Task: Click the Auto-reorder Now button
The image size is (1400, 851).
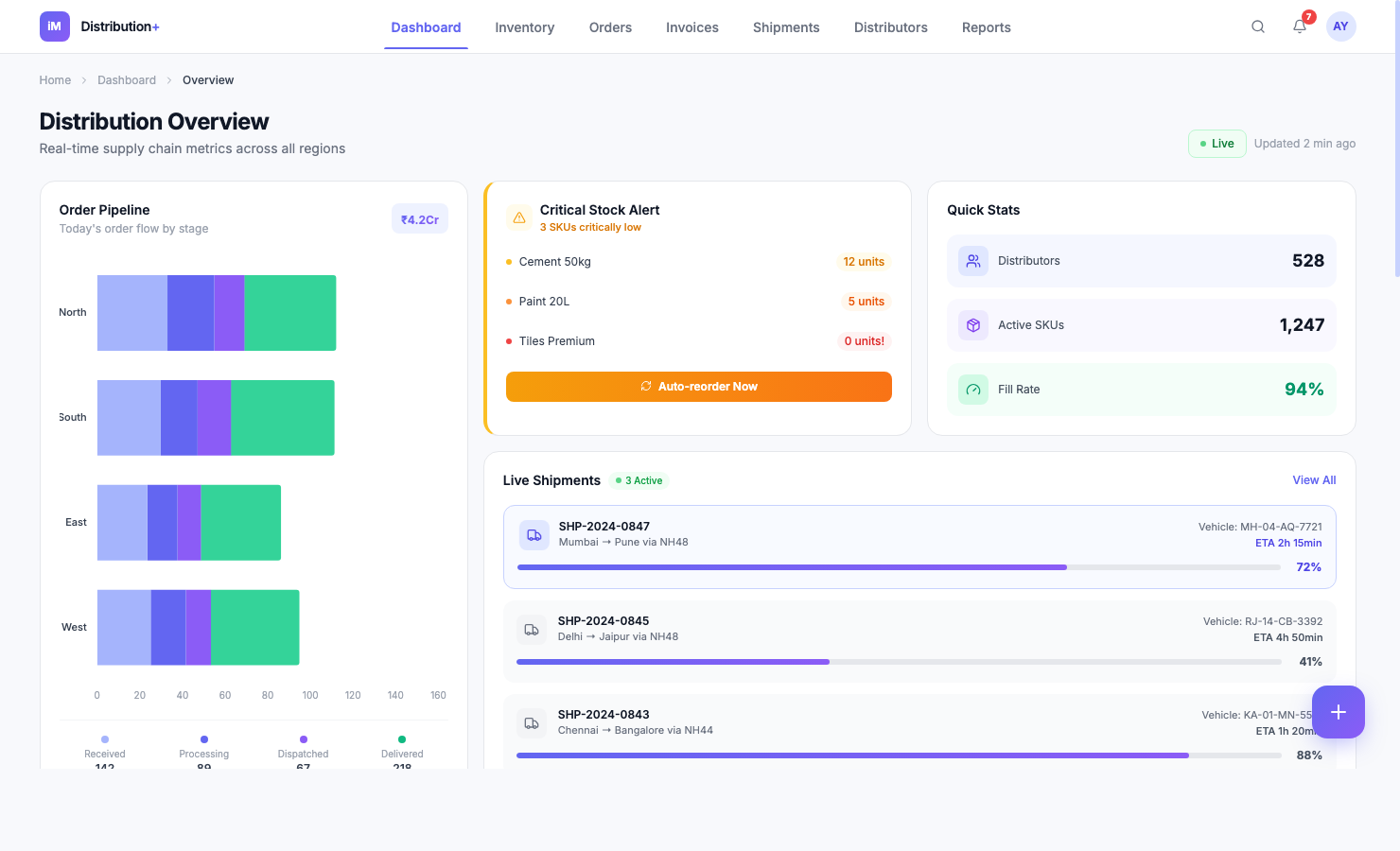Action: coord(698,387)
